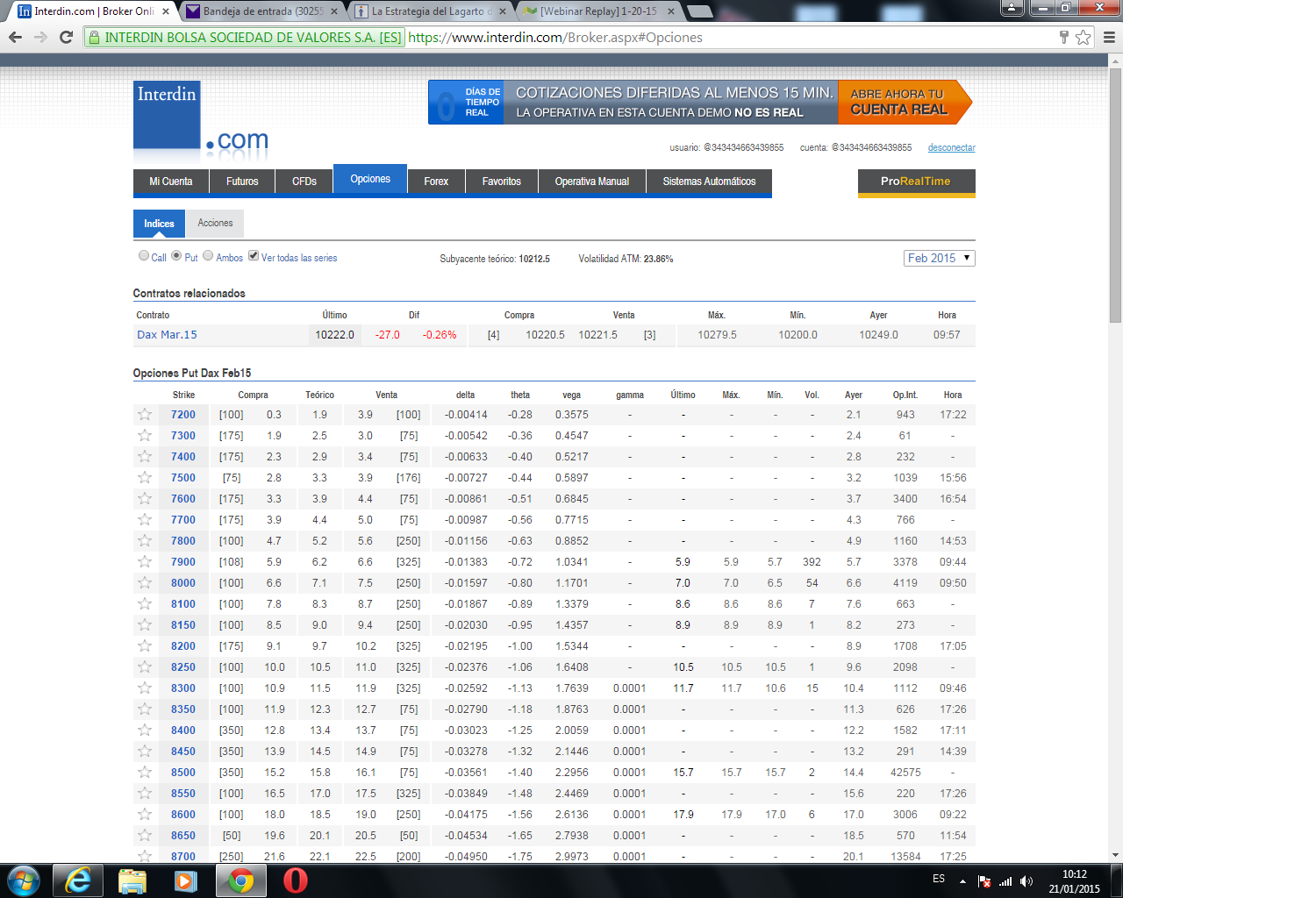1316x898 pixels.
Task: Click the ABRE AHORA TU CUENTA REAL button
Action: (904, 102)
